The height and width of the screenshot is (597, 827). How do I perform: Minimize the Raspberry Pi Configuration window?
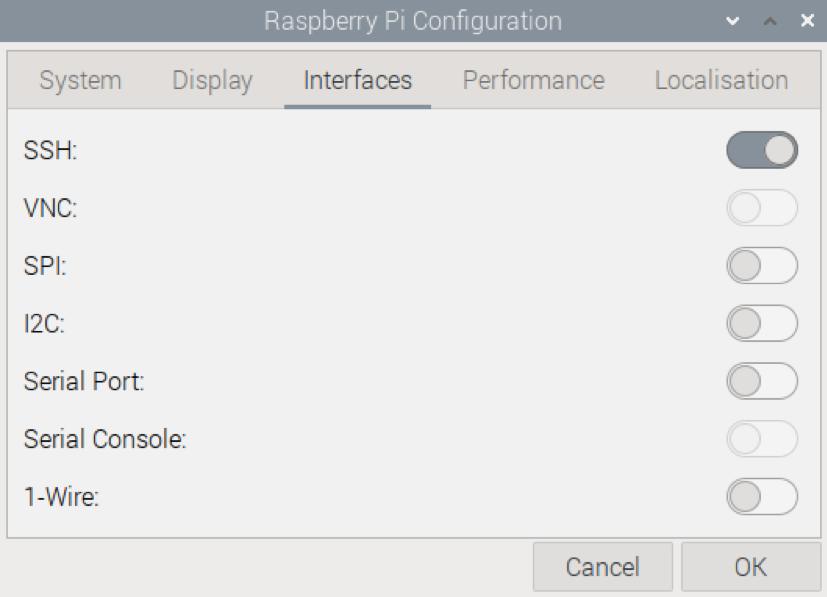733,21
